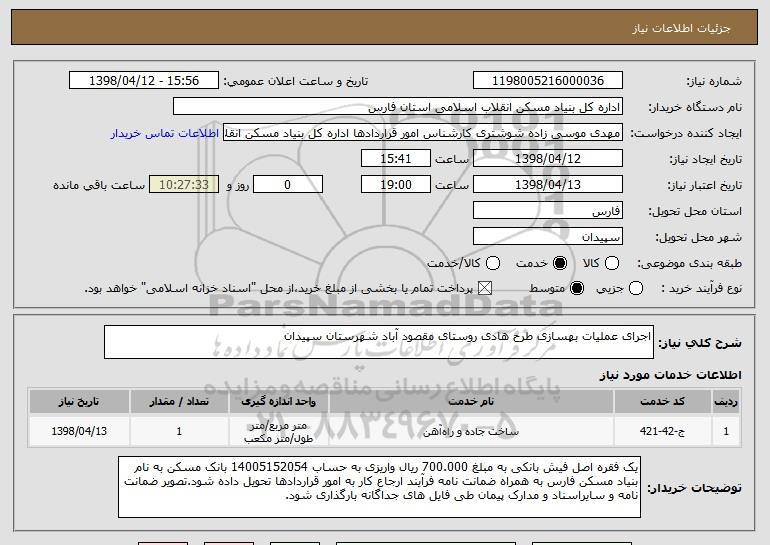This screenshot has width=770, height=545.
Task: Click the جزئیات اطلاعات نیاز header bar
Action: 385,27
